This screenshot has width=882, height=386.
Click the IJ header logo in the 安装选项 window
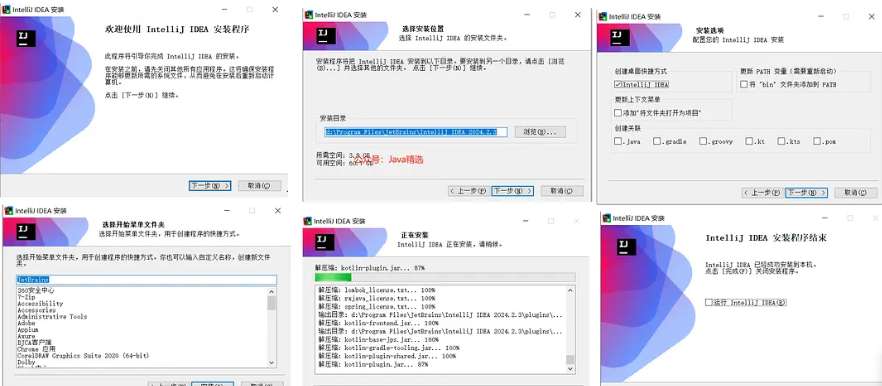[620, 38]
